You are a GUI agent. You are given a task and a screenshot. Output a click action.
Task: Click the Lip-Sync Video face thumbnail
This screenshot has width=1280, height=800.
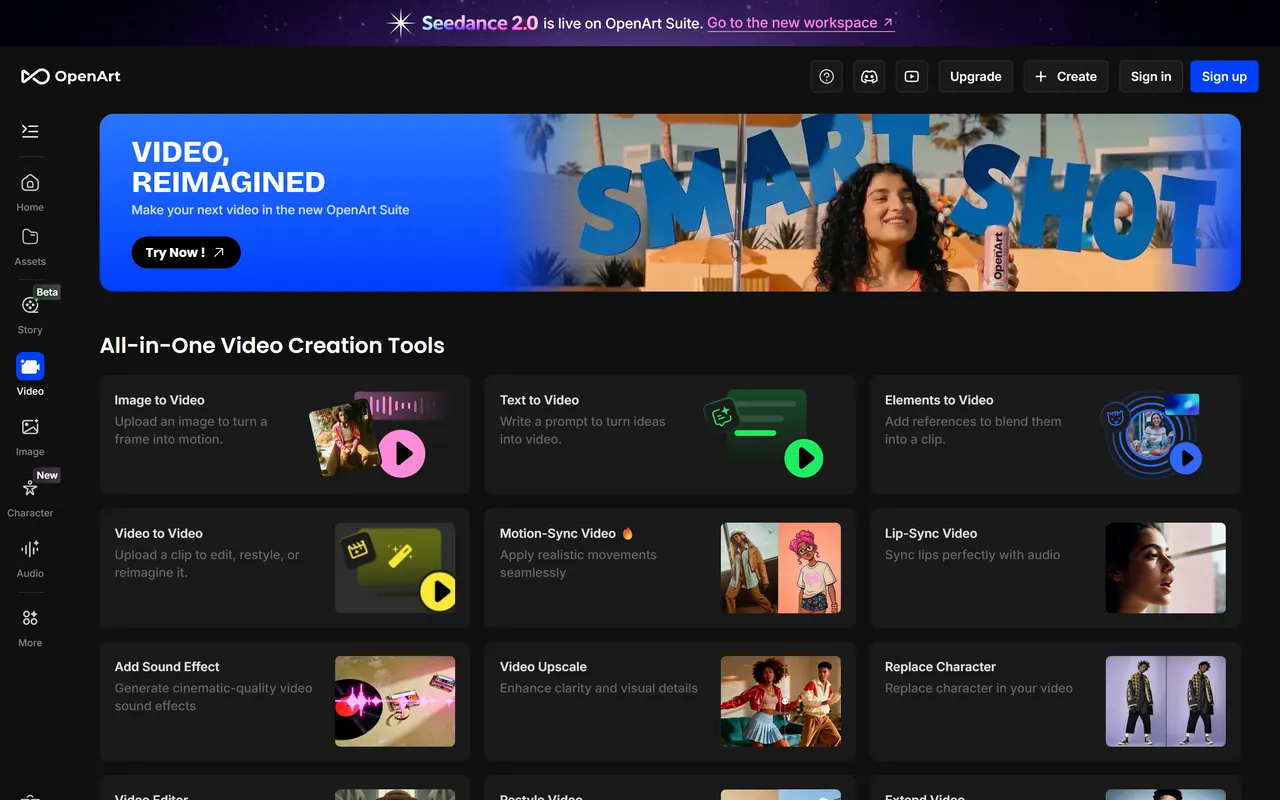1165,568
